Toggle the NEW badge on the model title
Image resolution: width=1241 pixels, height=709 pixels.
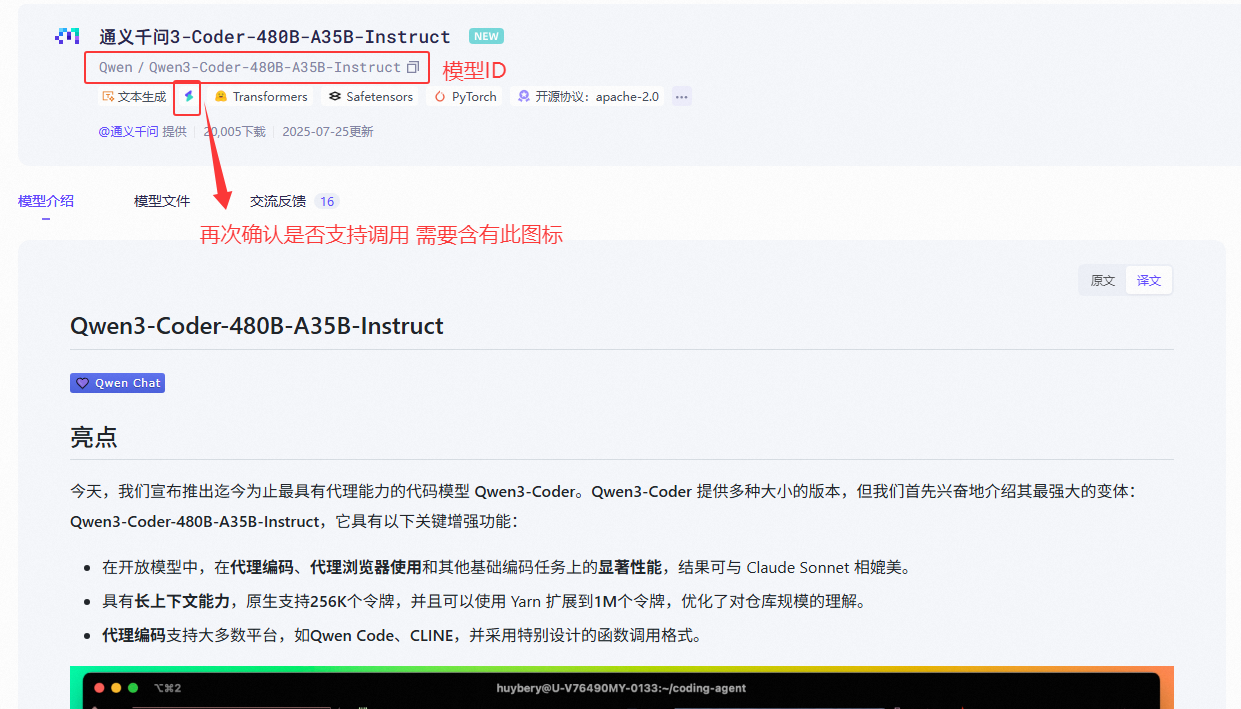click(x=485, y=35)
